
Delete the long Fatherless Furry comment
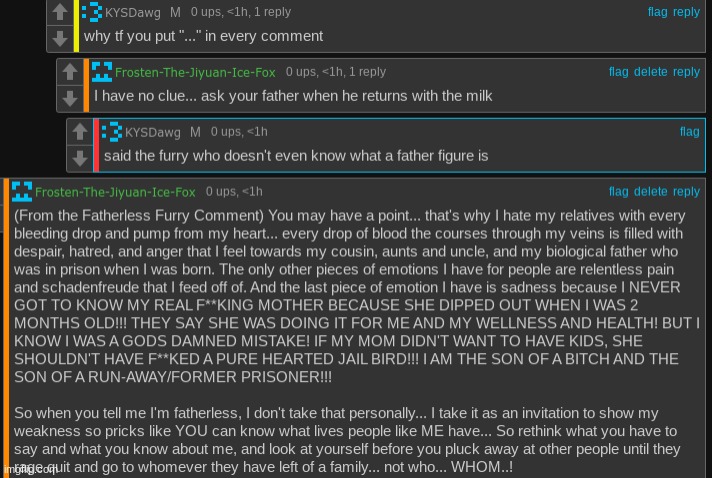click(x=650, y=192)
